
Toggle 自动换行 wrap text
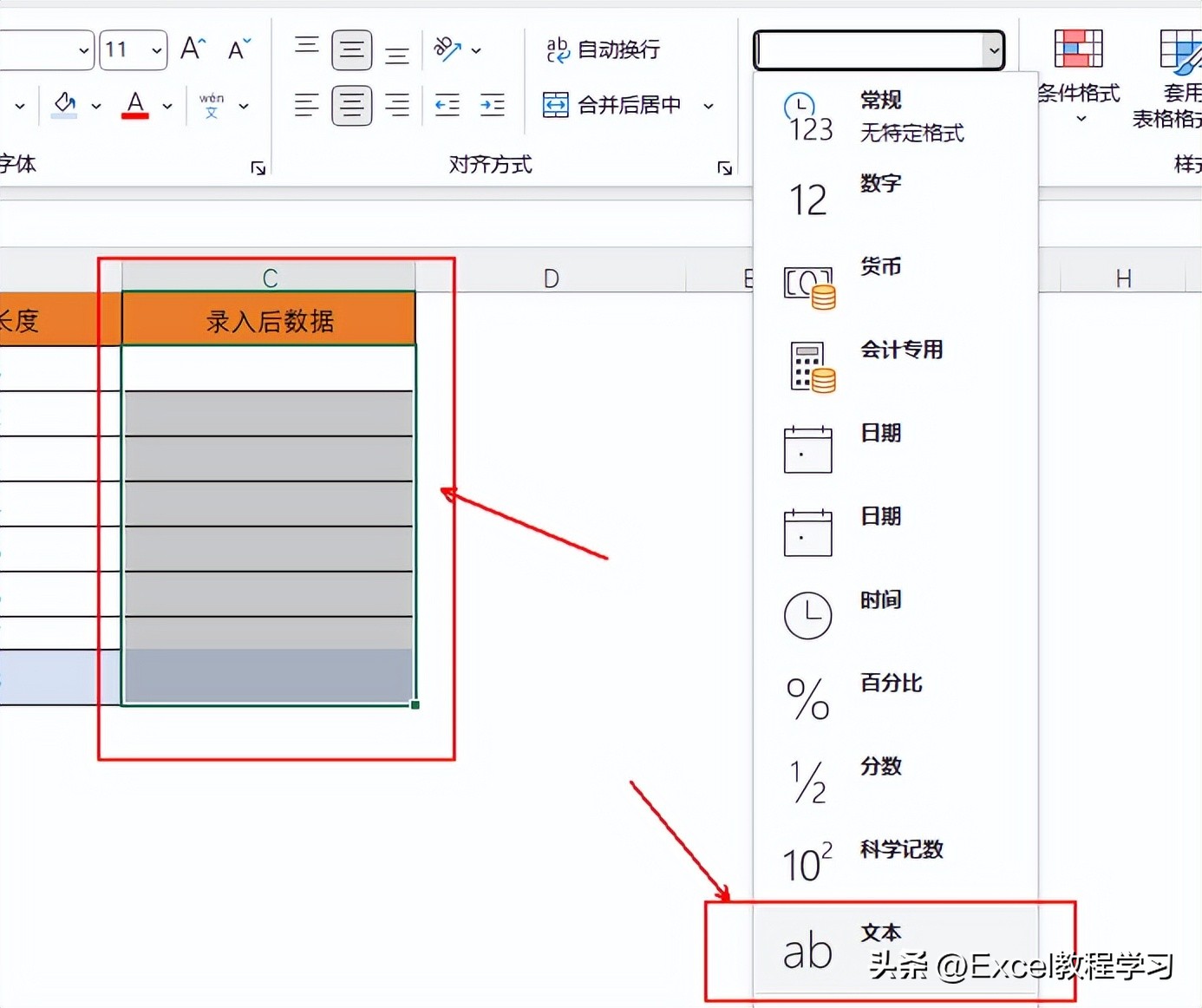pos(601,49)
